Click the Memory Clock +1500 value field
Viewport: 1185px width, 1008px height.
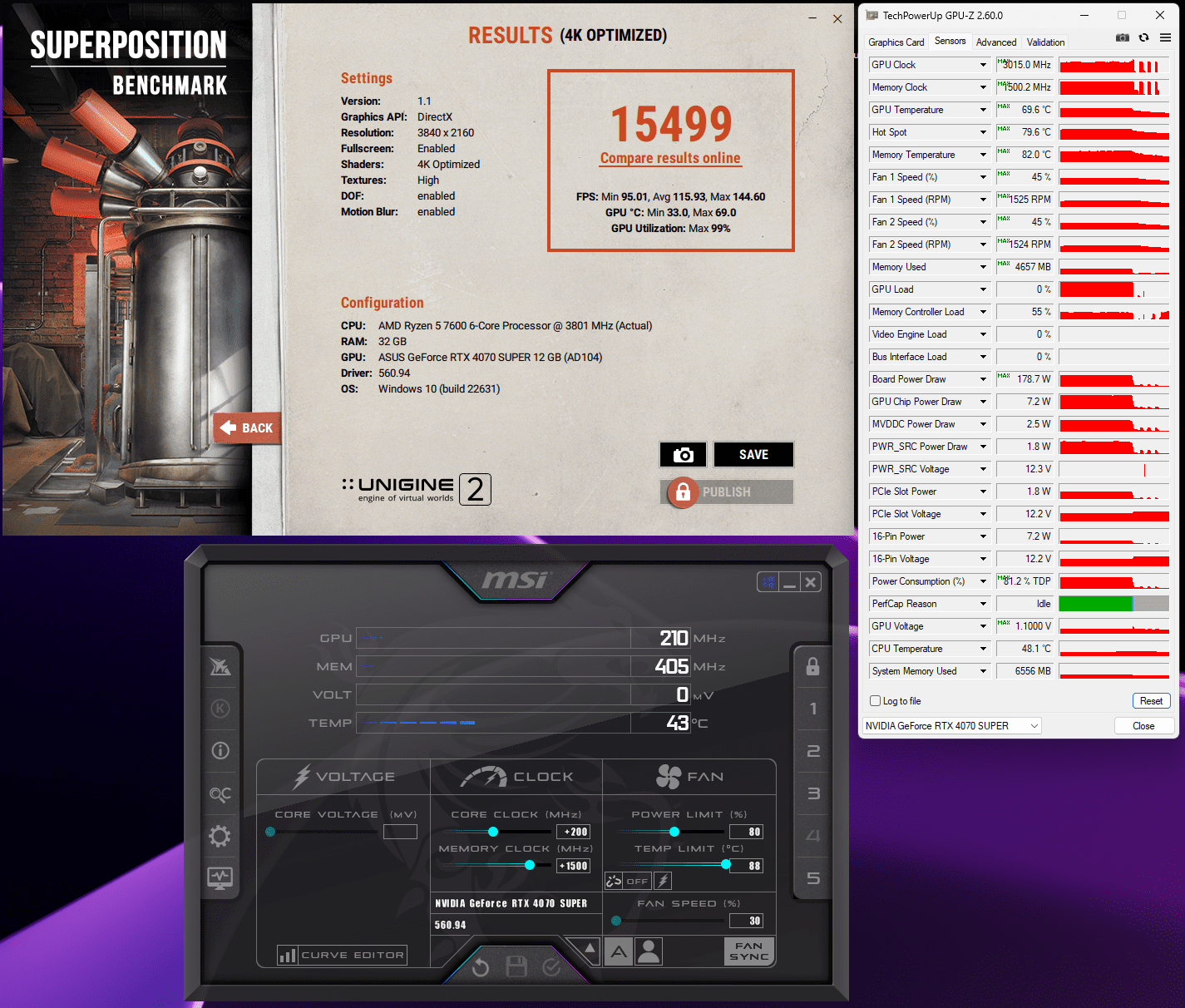point(573,866)
